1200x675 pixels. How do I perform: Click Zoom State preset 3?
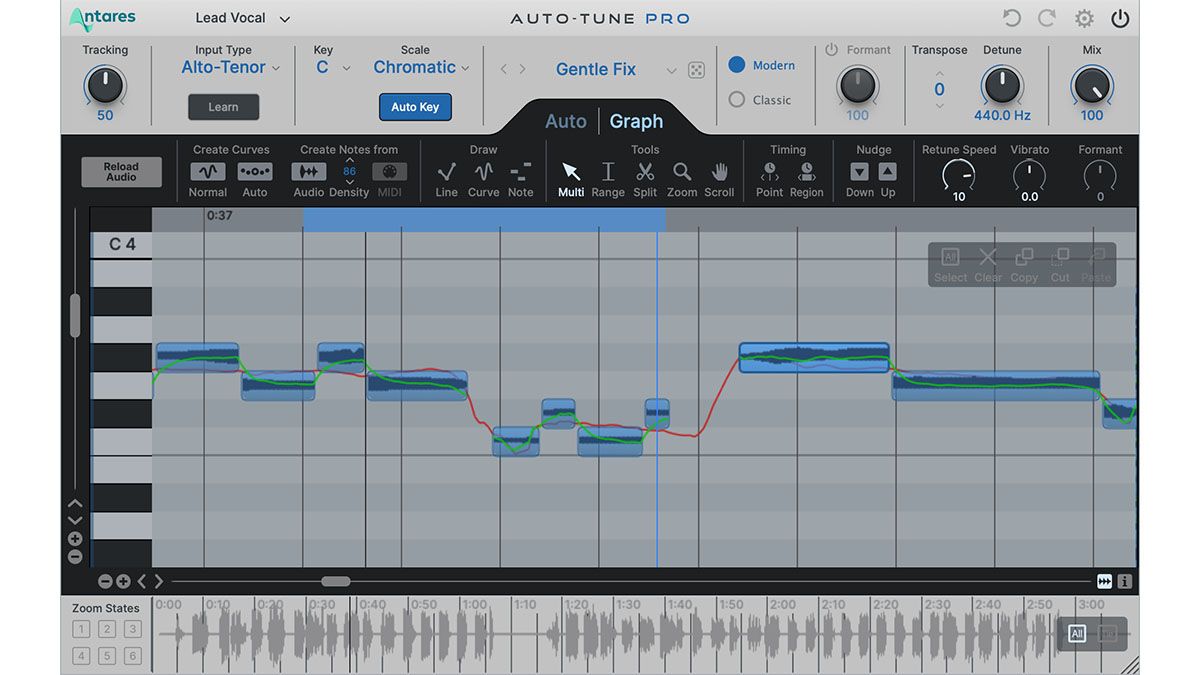[132, 629]
